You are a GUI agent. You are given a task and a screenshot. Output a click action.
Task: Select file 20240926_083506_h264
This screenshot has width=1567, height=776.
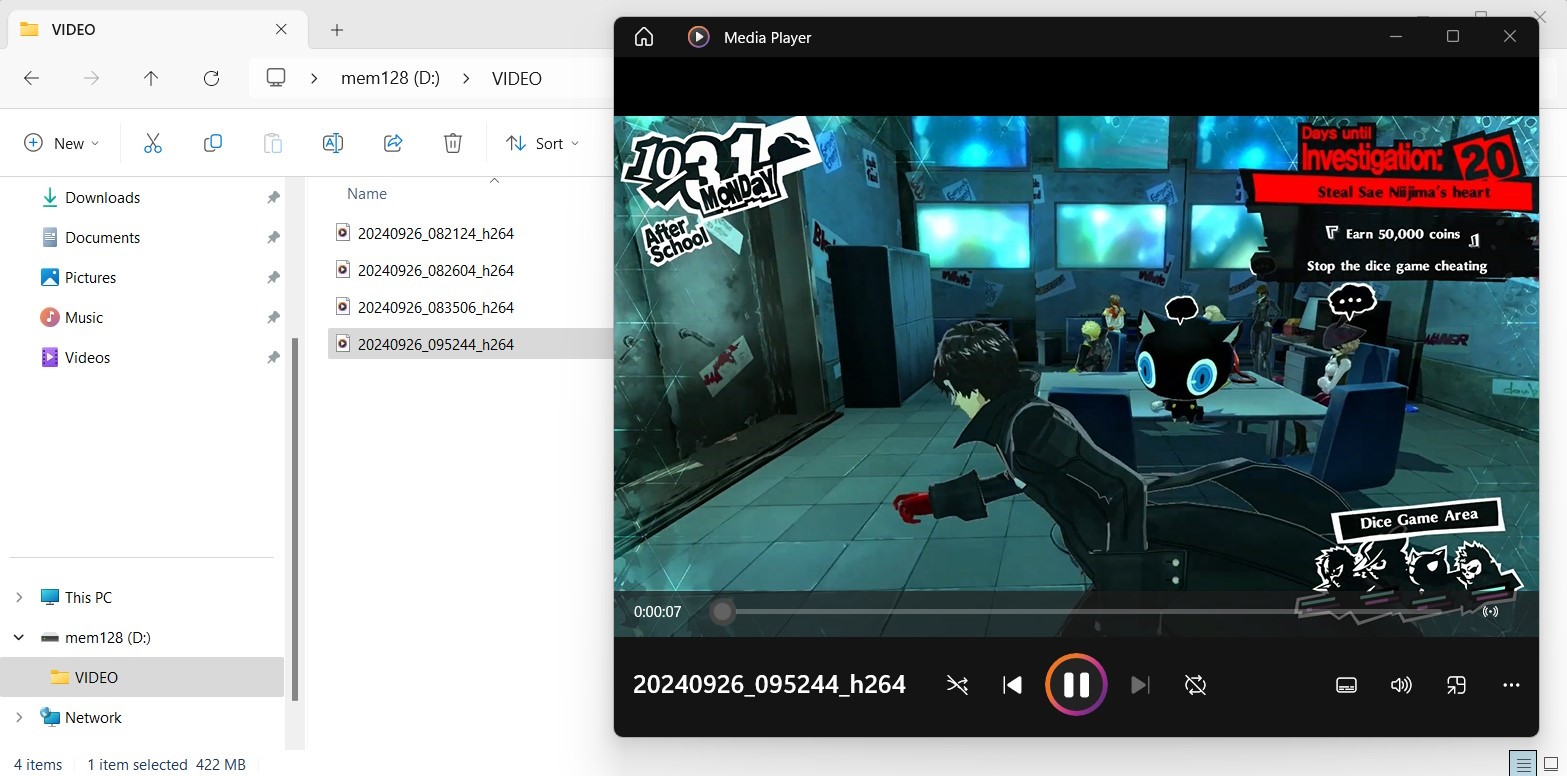pos(436,307)
